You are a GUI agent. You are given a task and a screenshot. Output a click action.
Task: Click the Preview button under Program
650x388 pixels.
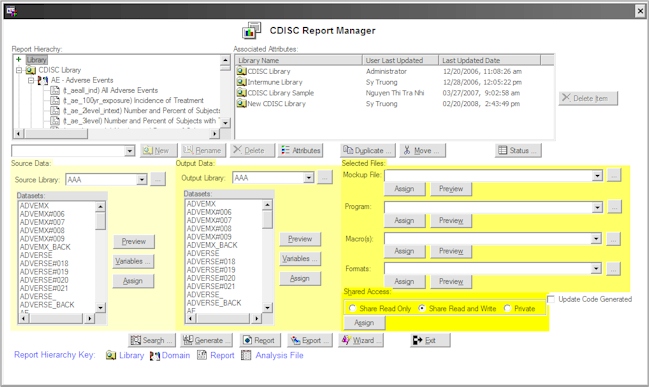point(451,221)
